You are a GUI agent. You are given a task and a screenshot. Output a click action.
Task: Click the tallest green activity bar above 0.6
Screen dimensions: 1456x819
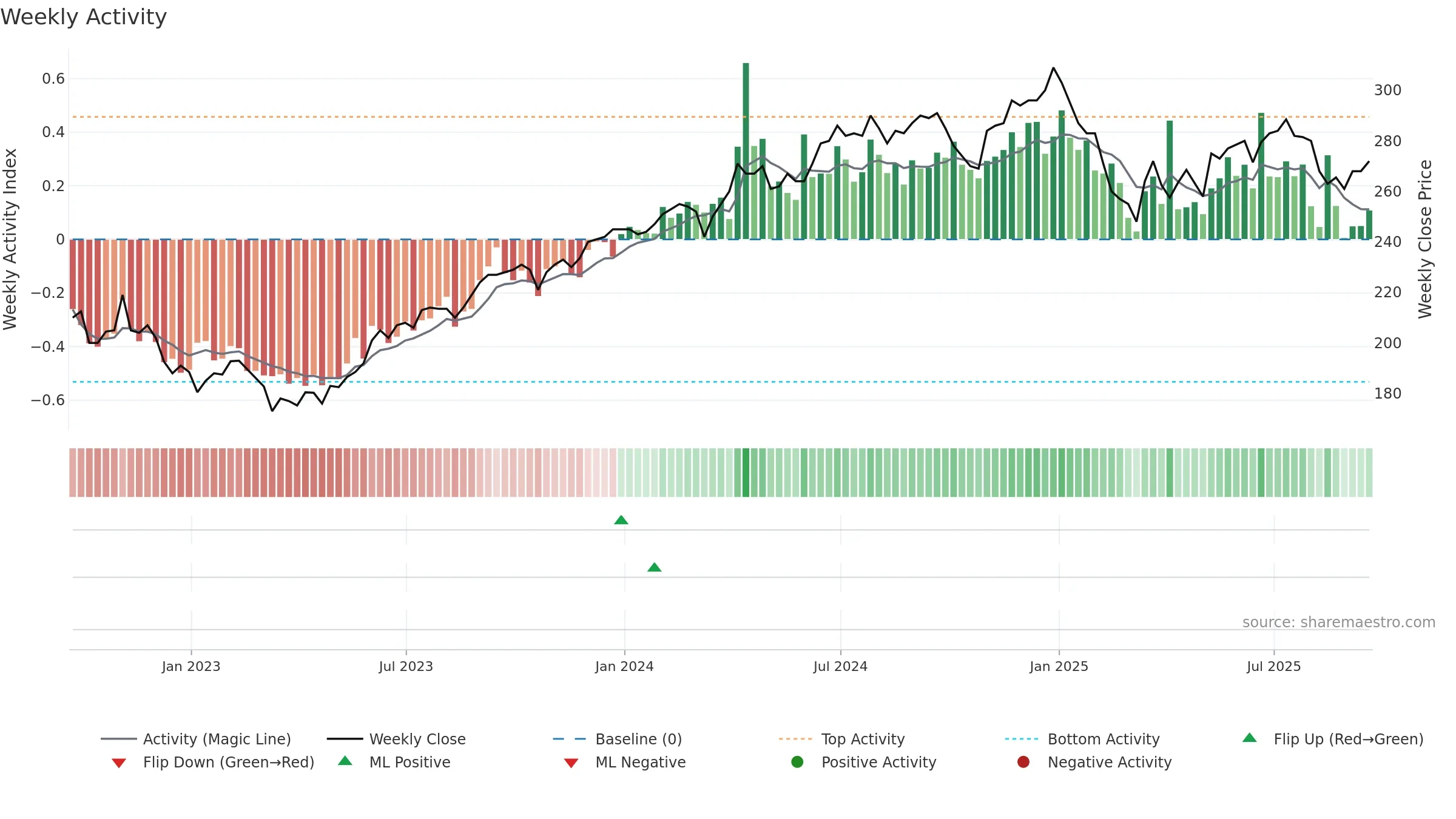click(x=746, y=150)
